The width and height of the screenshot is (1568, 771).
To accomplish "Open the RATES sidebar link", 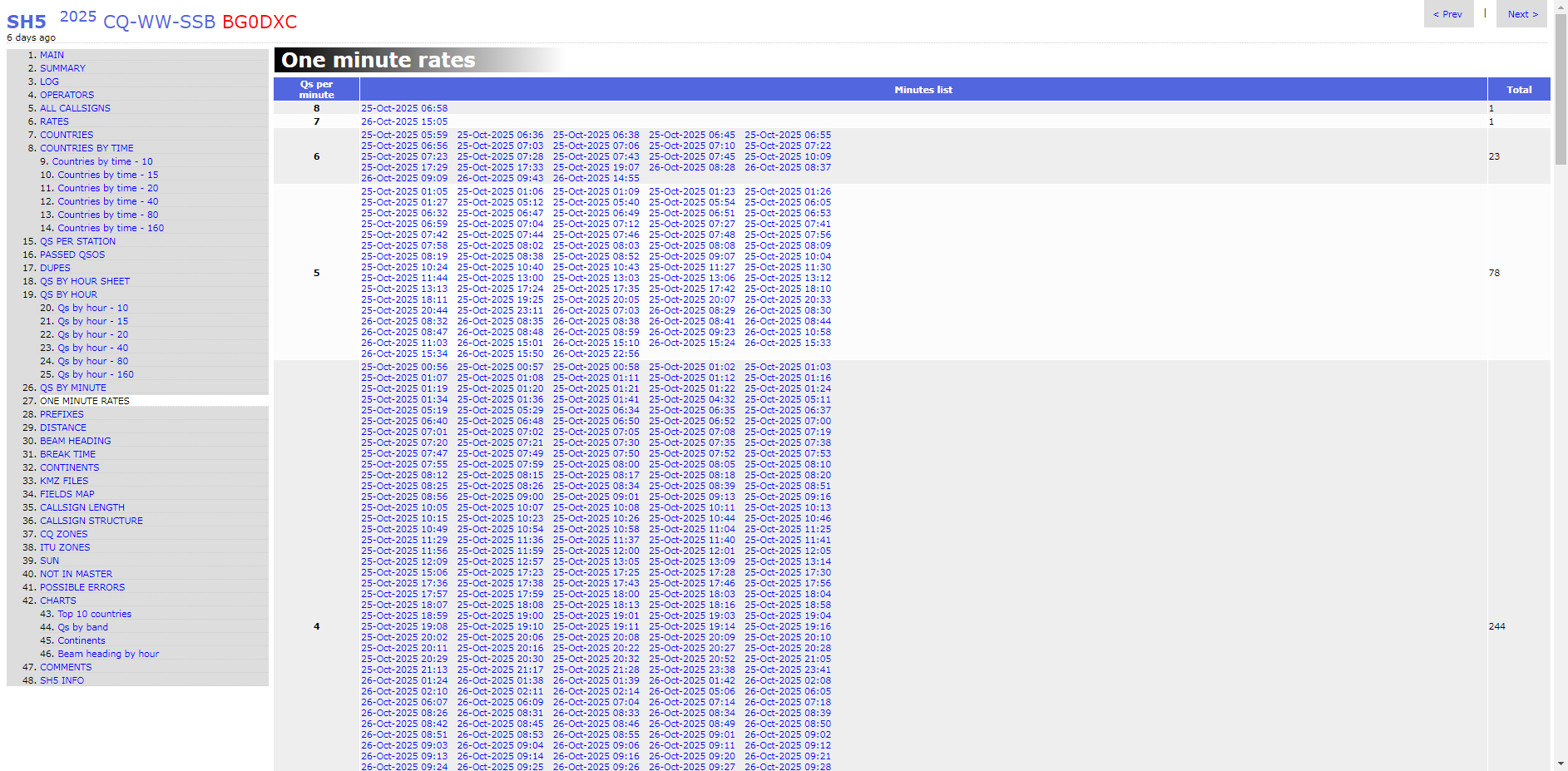I will coord(54,121).
